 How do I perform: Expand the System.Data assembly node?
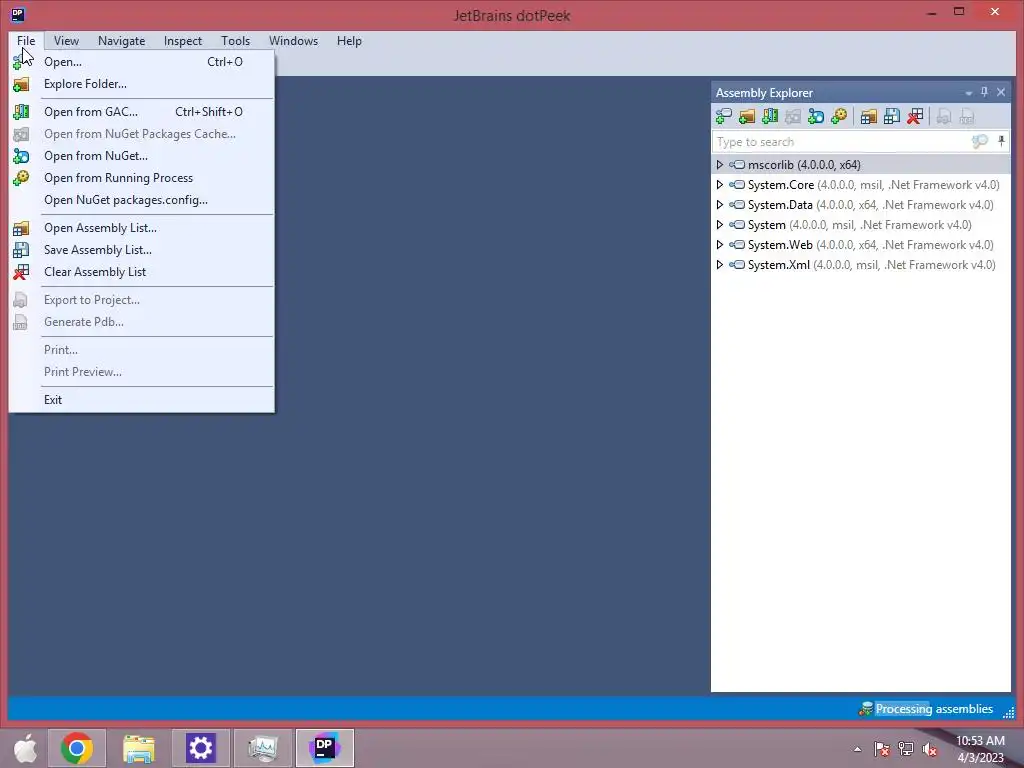click(720, 205)
